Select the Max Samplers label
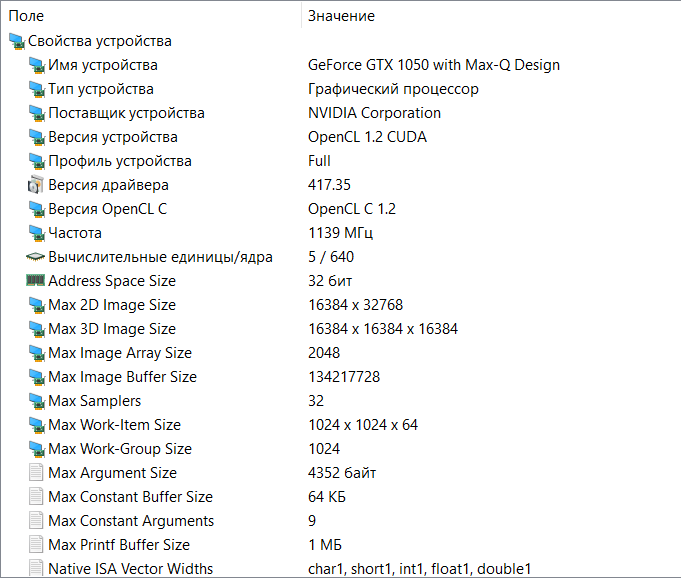Viewport: 681px width, 578px height. (95, 401)
